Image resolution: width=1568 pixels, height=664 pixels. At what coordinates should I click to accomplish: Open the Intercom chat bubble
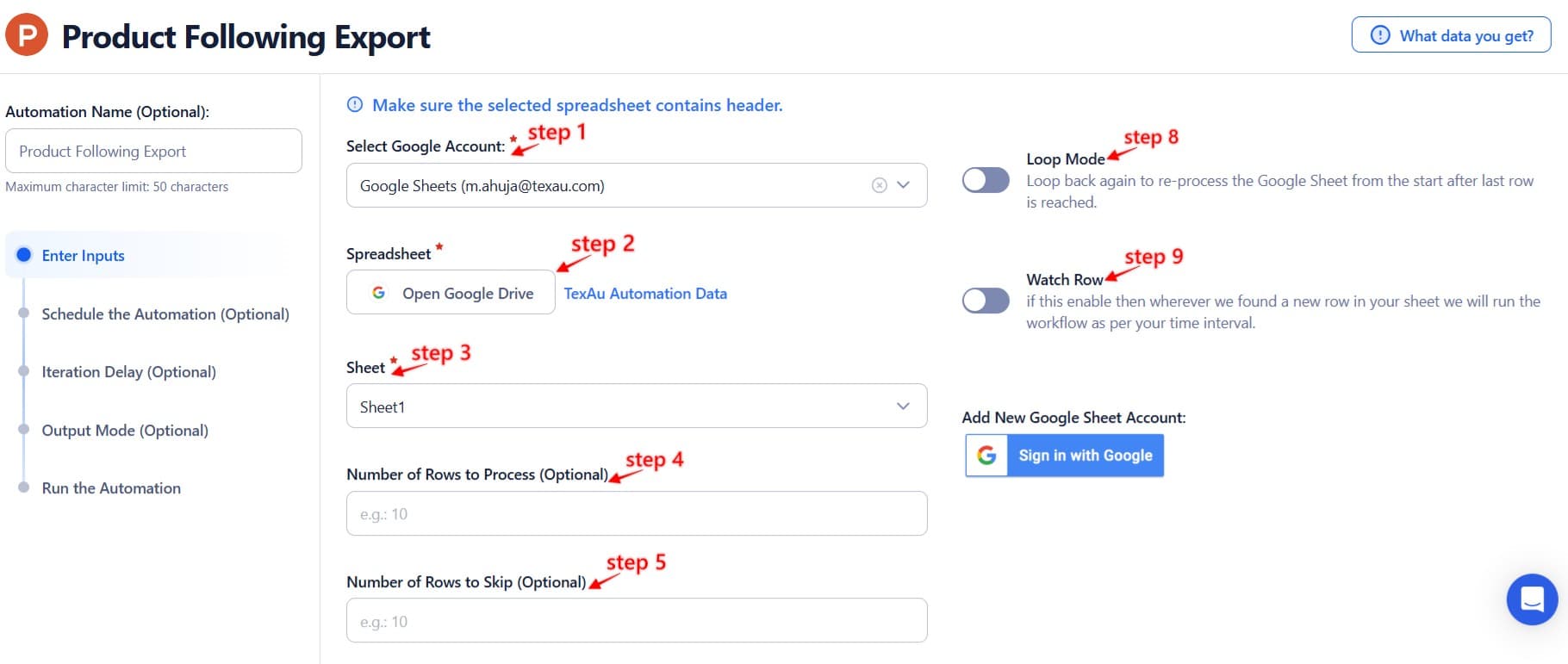tap(1532, 599)
